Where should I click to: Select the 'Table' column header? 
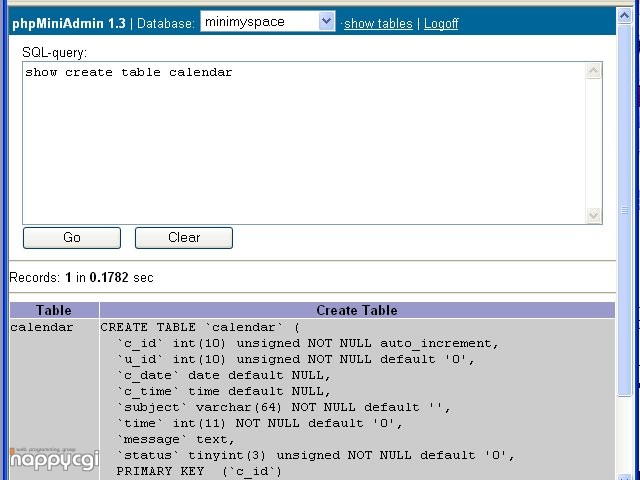pos(54,310)
